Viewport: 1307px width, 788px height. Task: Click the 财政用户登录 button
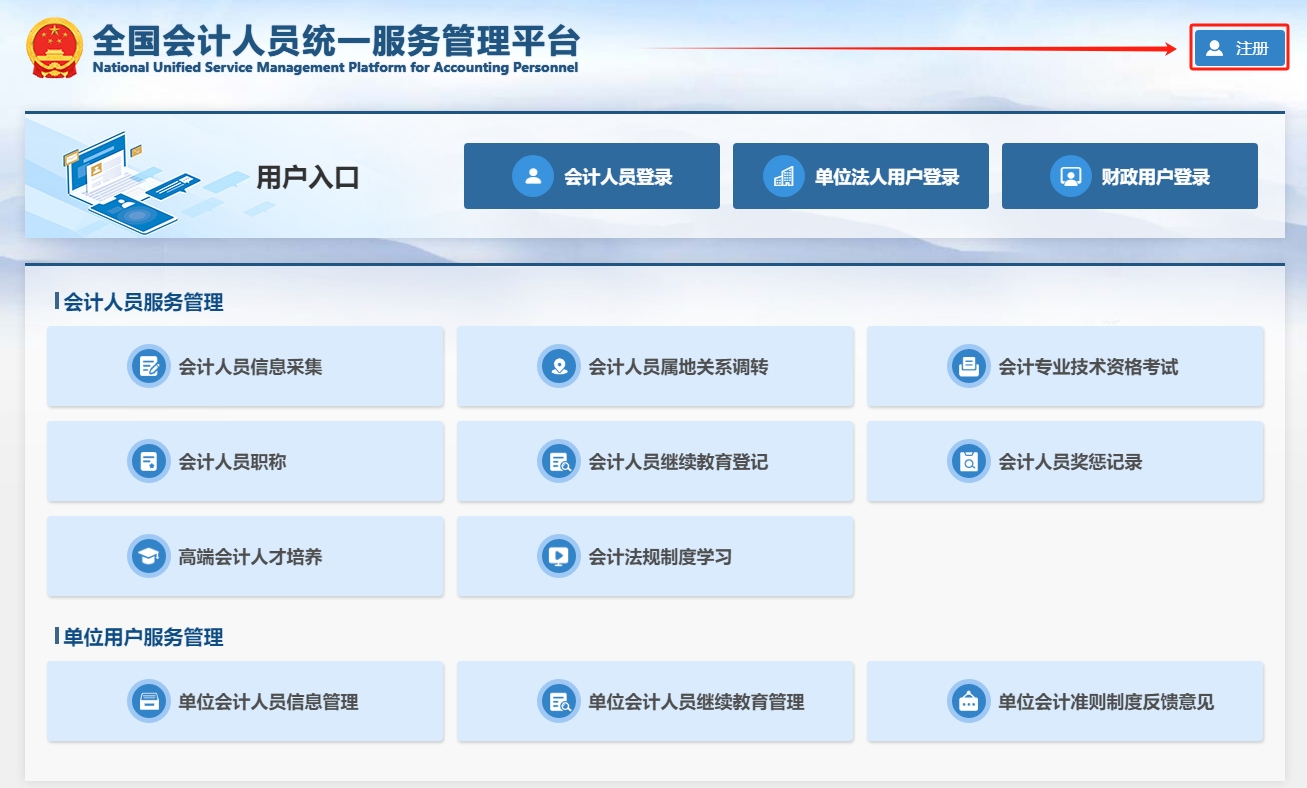click(x=1129, y=175)
